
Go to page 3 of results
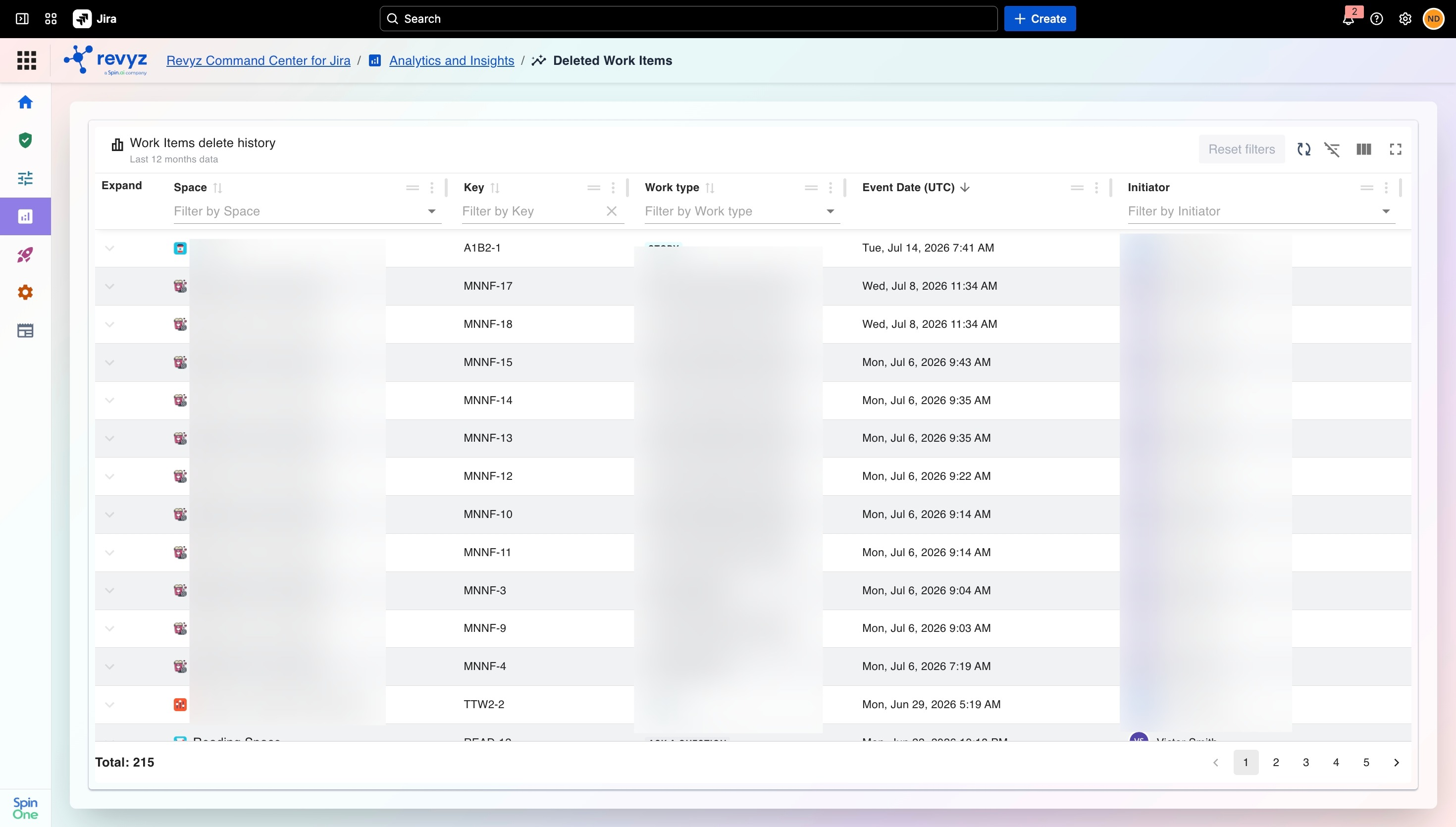point(1306,762)
